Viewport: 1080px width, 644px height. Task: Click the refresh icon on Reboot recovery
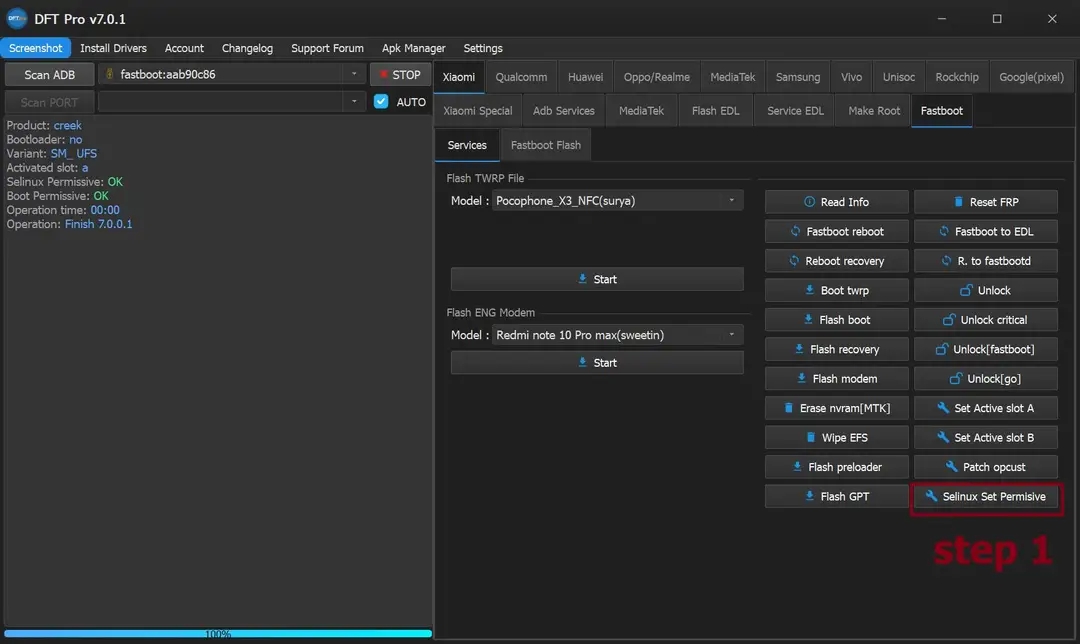click(794, 261)
